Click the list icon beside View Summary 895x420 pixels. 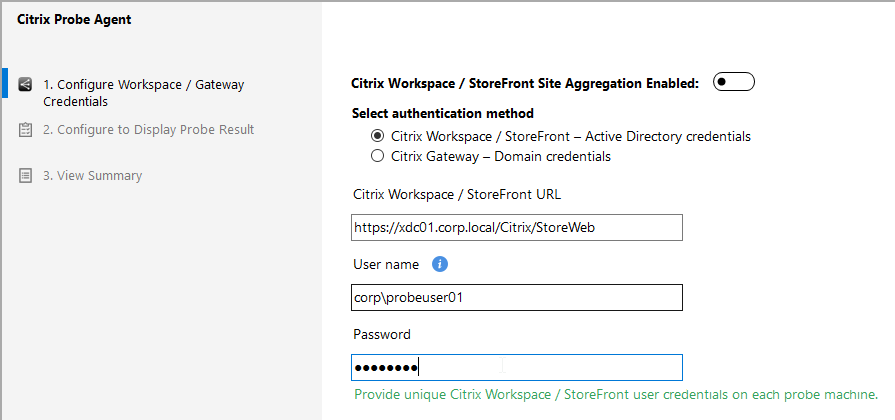point(25,175)
